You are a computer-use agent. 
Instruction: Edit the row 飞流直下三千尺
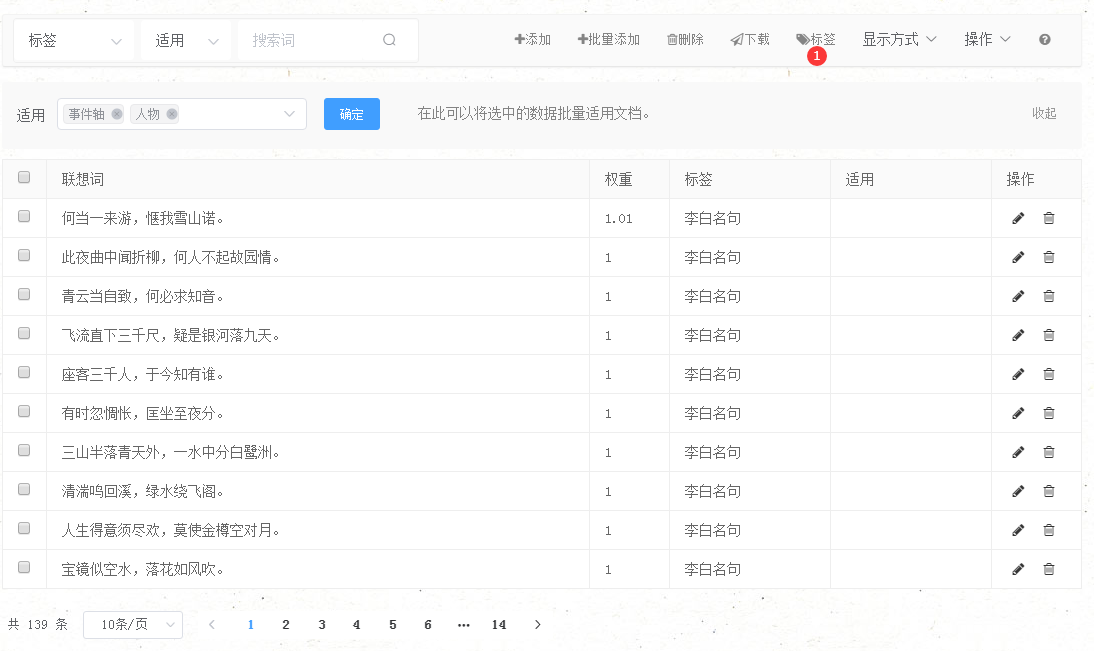click(x=1018, y=336)
